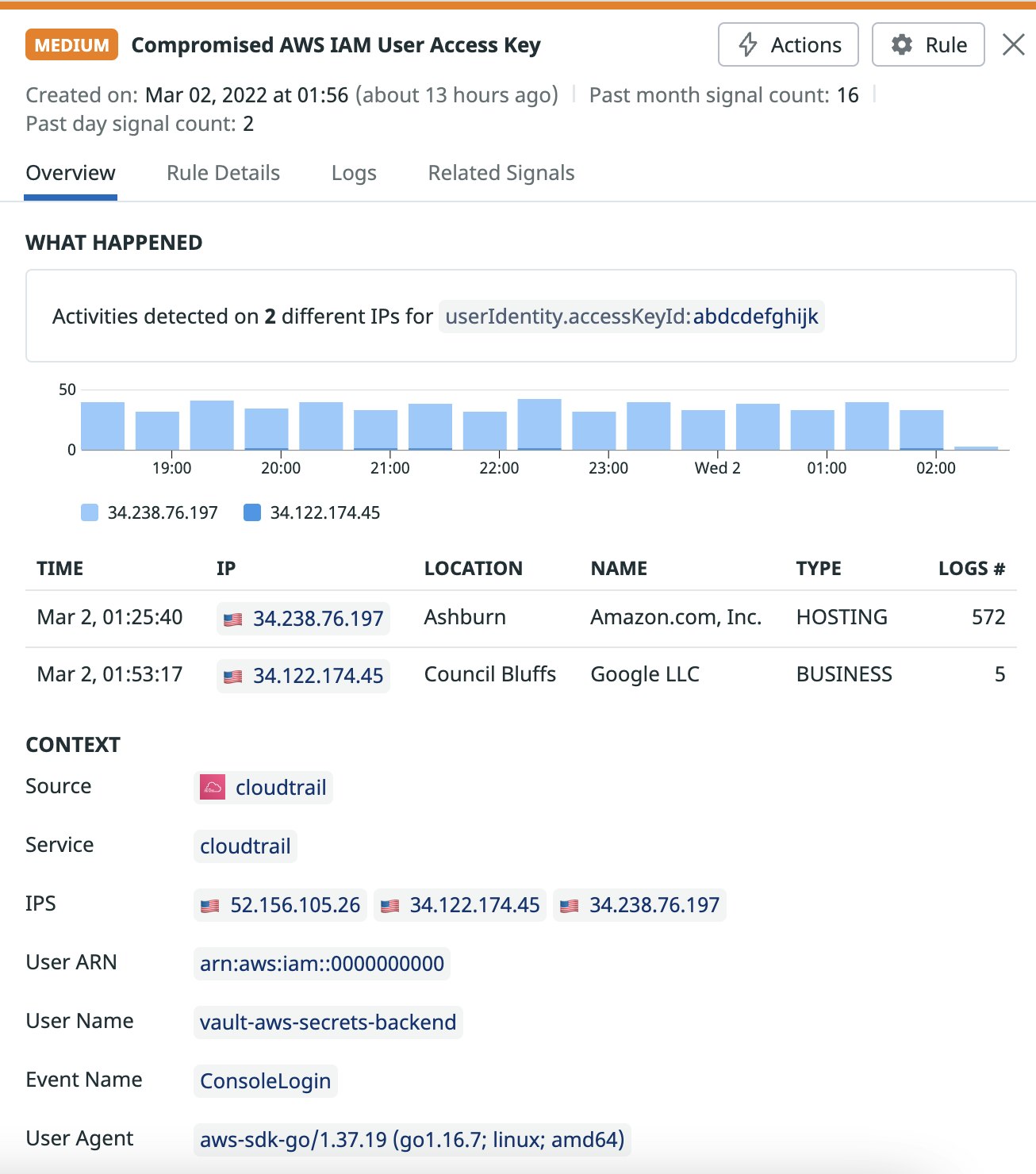Select the vault-aws-secrets-backend user name tag
1036x1174 pixels.
point(328,1022)
